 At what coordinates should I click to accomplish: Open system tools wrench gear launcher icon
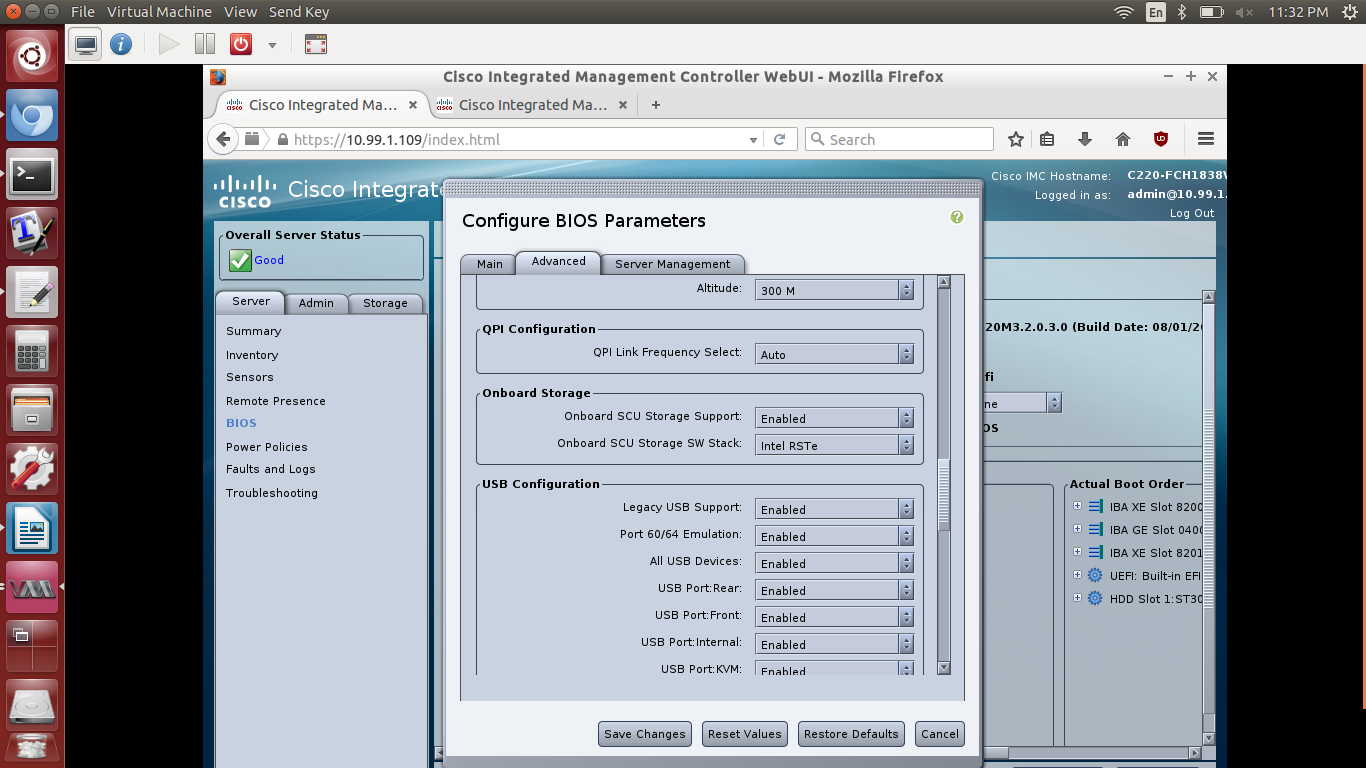pyautogui.click(x=33, y=469)
